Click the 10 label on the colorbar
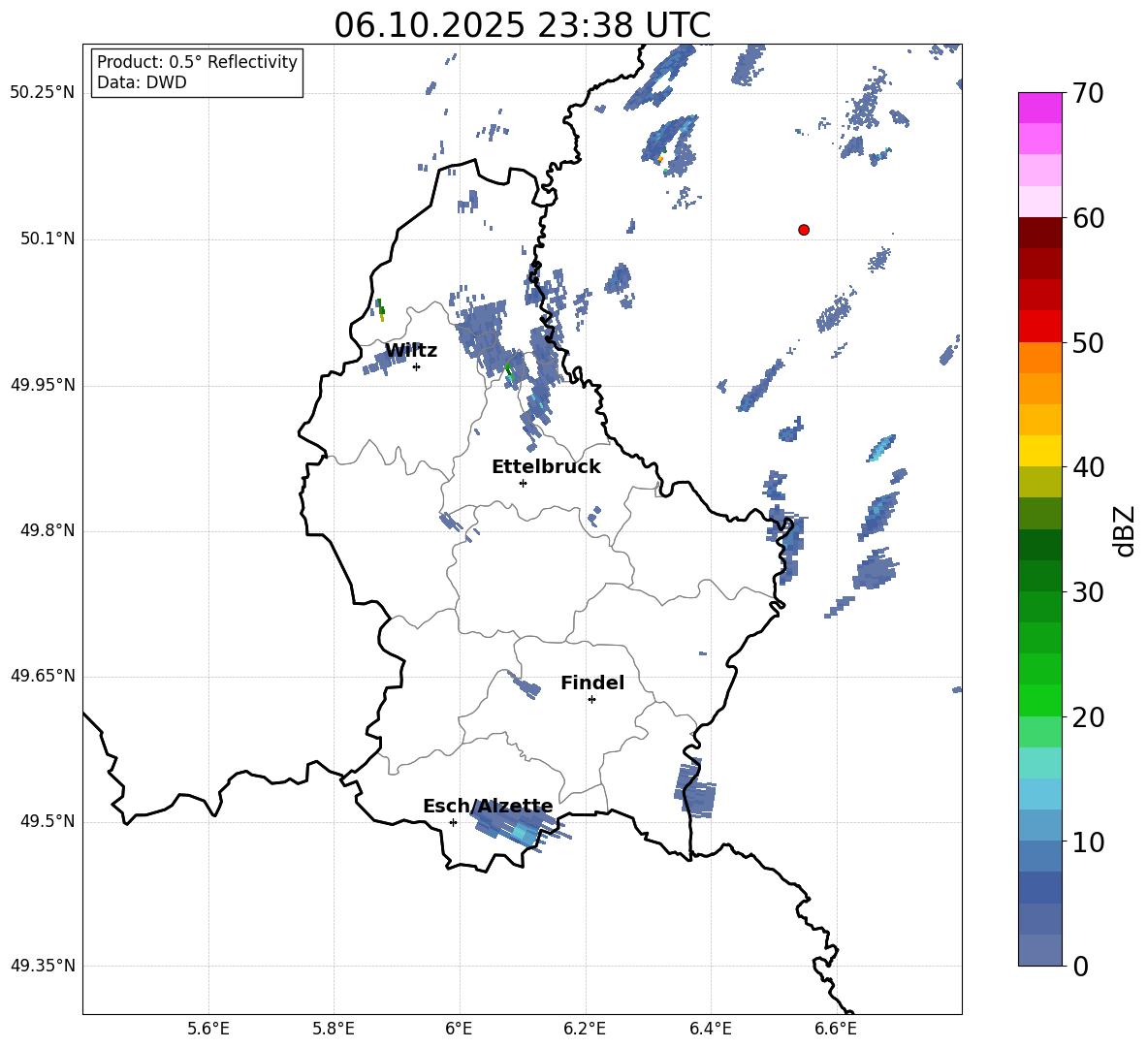1148x1048 pixels. pyautogui.click(x=1089, y=842)
